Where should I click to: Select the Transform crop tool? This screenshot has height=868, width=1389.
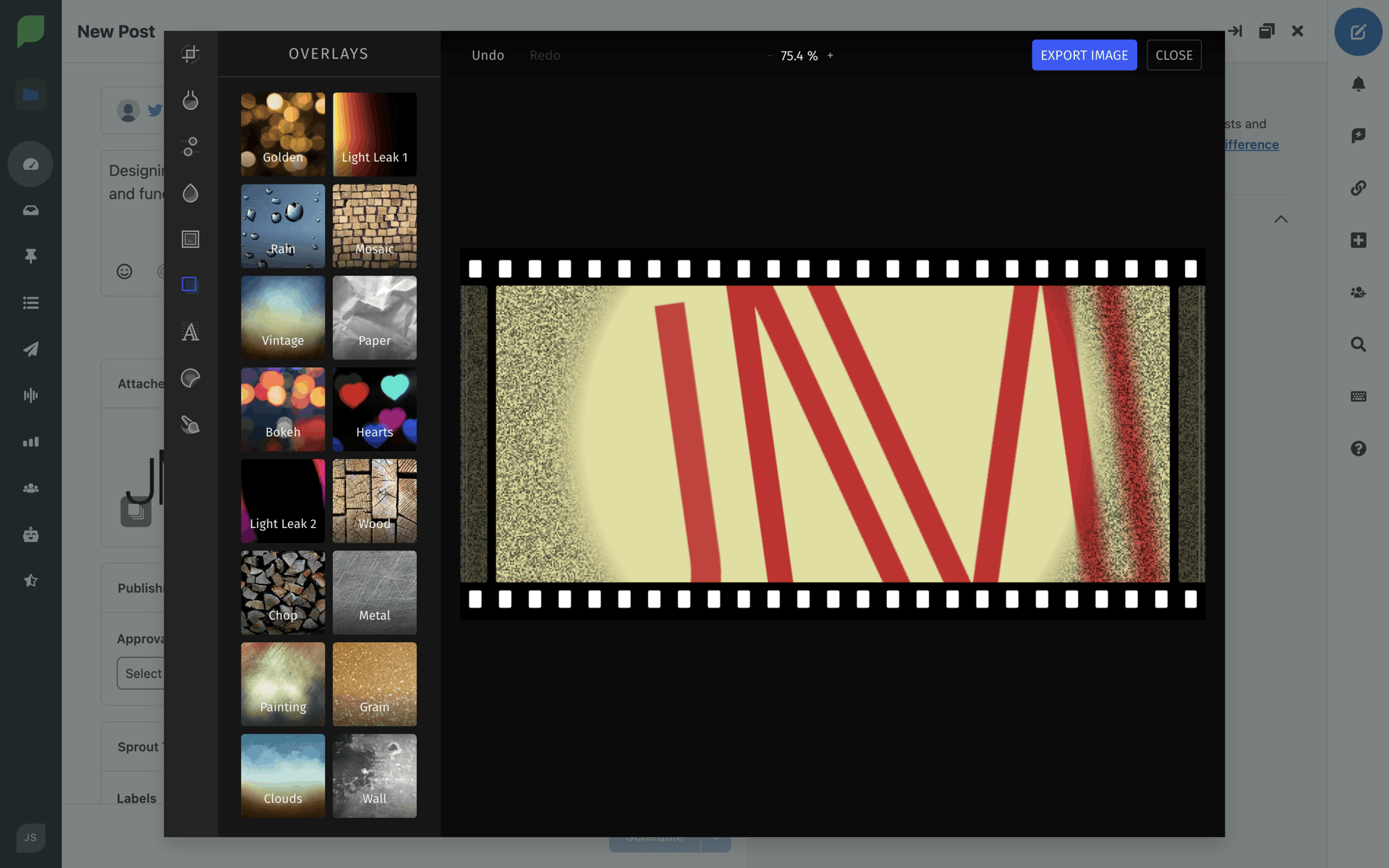point(190,54)
